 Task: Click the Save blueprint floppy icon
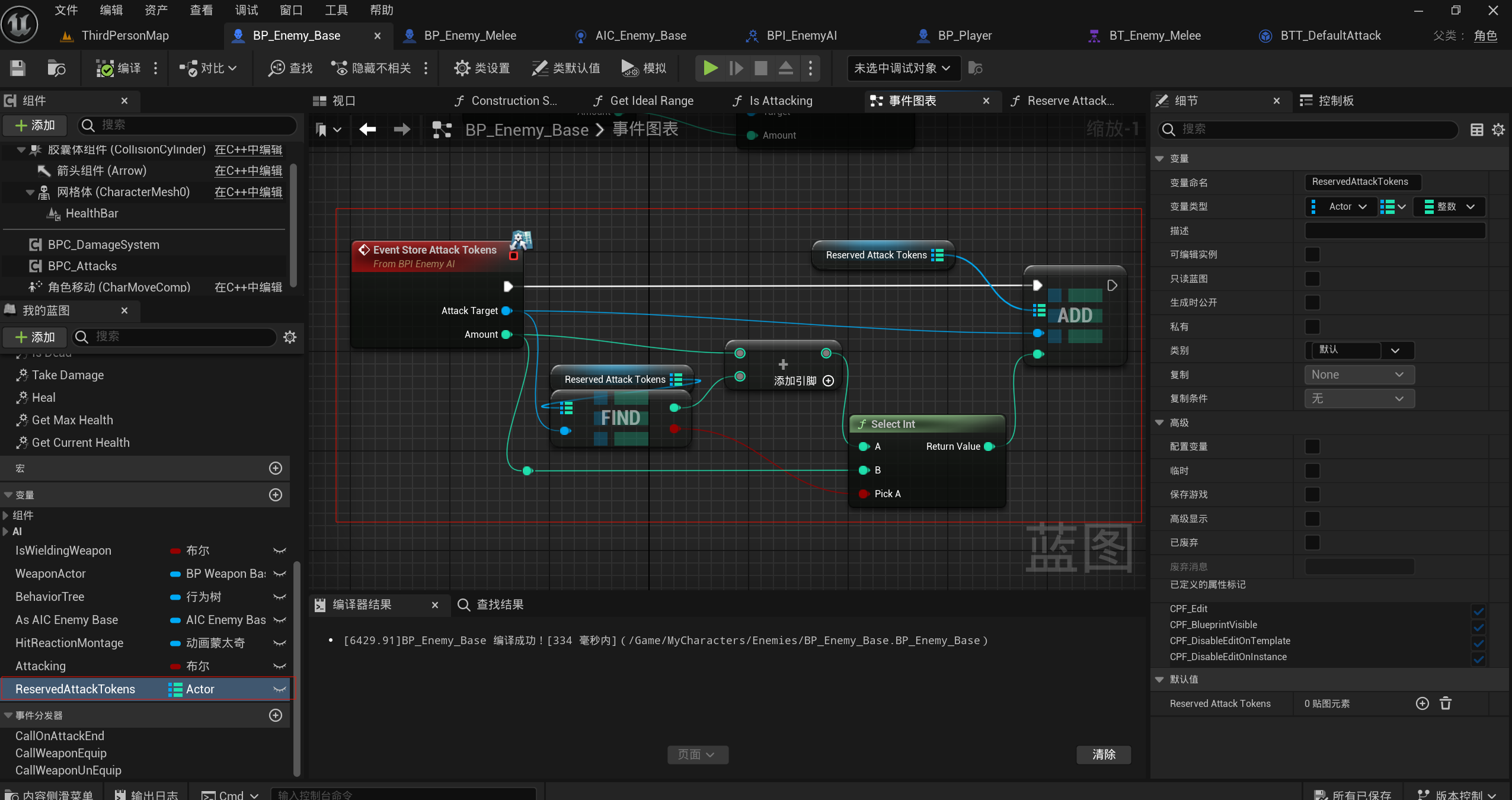(x=18, y=68)
